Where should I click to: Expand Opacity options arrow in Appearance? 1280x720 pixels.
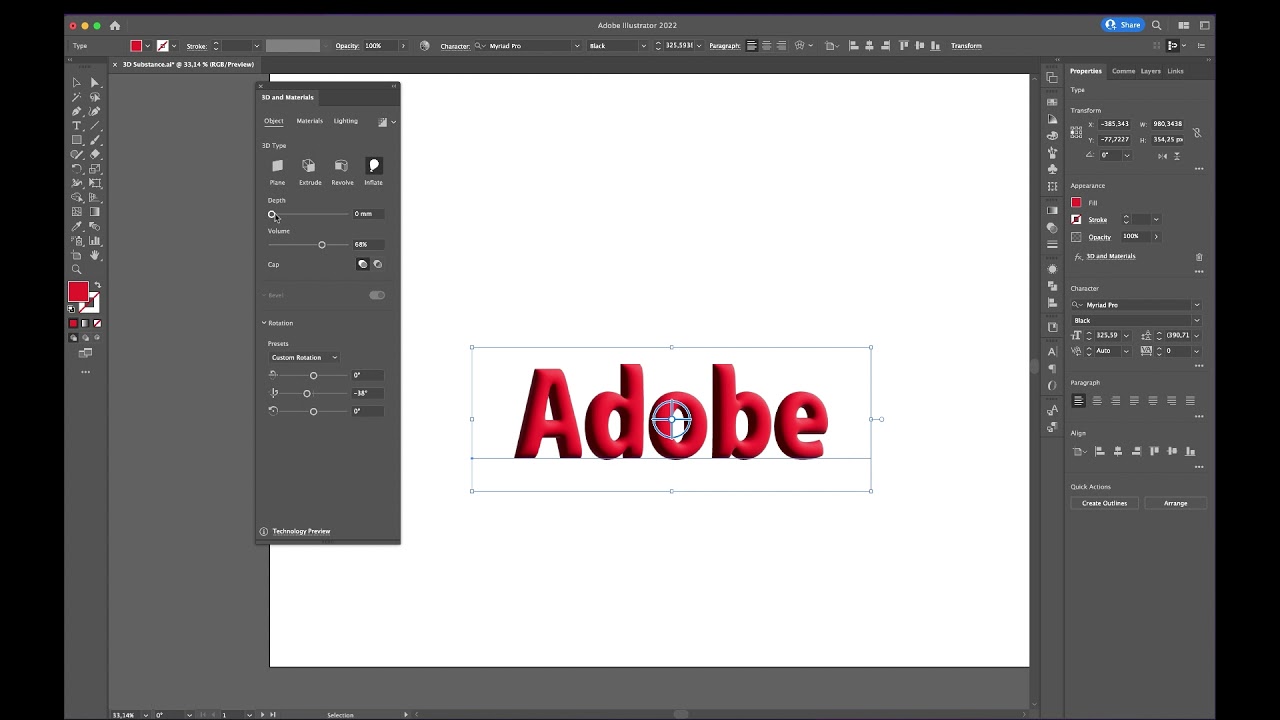click(1156, 237)
